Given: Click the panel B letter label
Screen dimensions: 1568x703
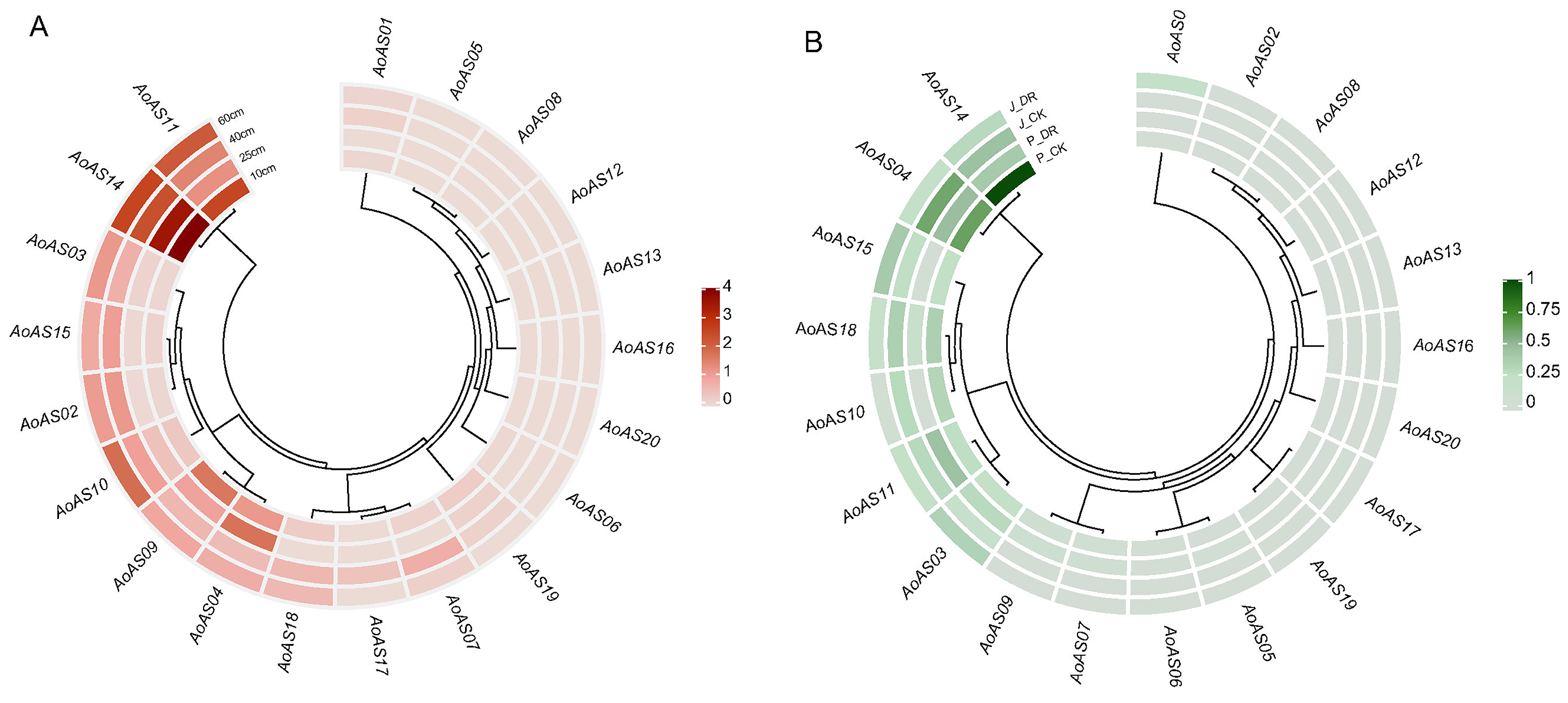Looking at the screenshot, I should point(813,42).
